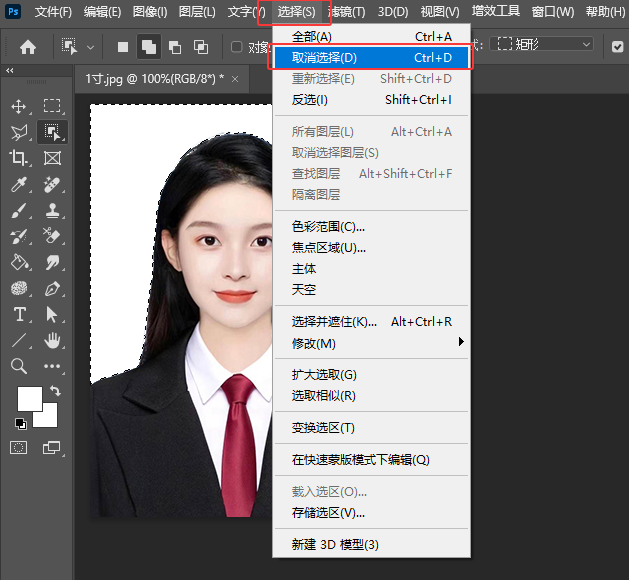The image size is (629, 580).
Task: Swap foreground and background colors
Action: [x=54, y=390]
